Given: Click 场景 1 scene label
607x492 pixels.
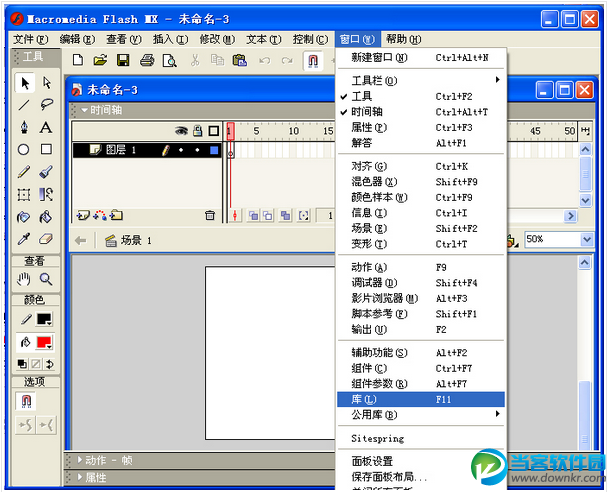Looking at the screenshot, I should click(135, 241).
